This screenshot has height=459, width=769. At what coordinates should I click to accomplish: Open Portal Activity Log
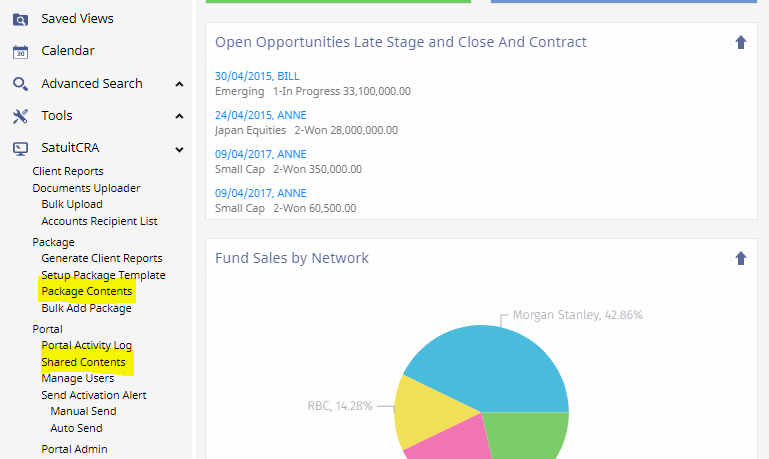pyautogui.click(x=86, y=345)
